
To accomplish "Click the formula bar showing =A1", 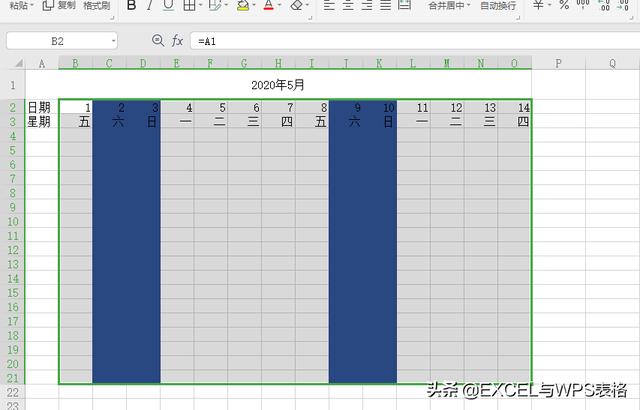I will (x=415, y=41).
